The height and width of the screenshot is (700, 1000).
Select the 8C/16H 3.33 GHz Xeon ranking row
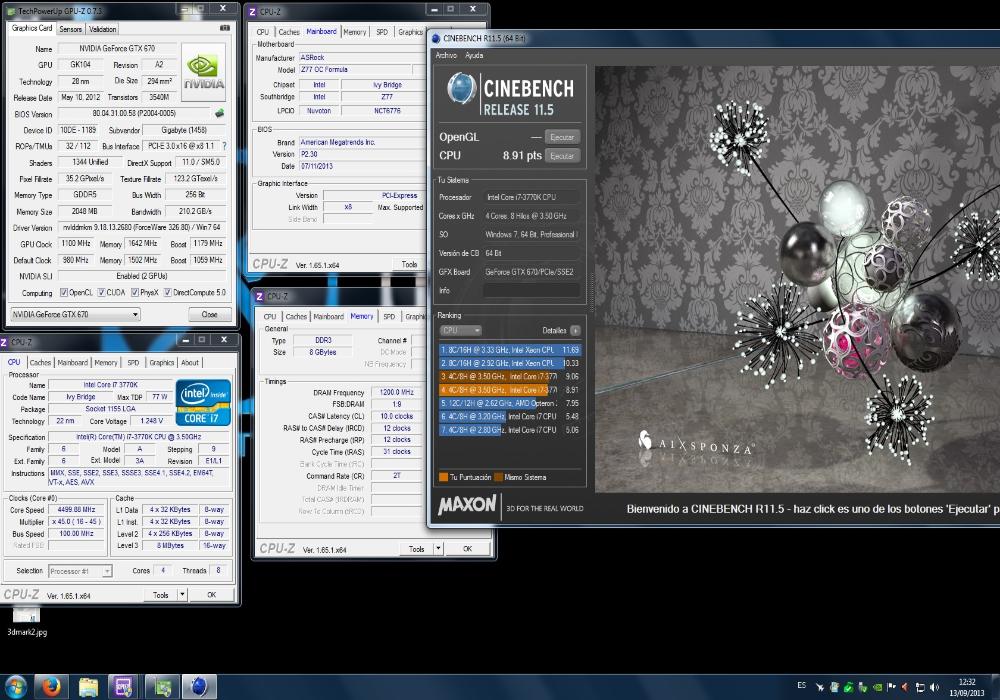coord(510,350)
